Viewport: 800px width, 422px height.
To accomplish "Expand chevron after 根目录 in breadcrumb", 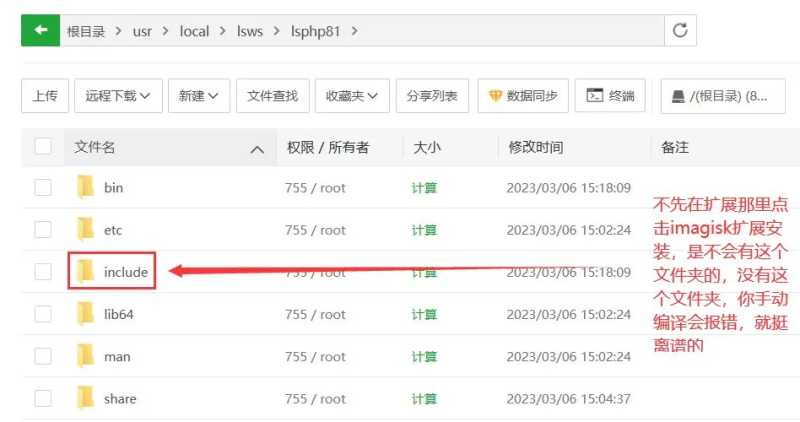I will pos(118,31).
